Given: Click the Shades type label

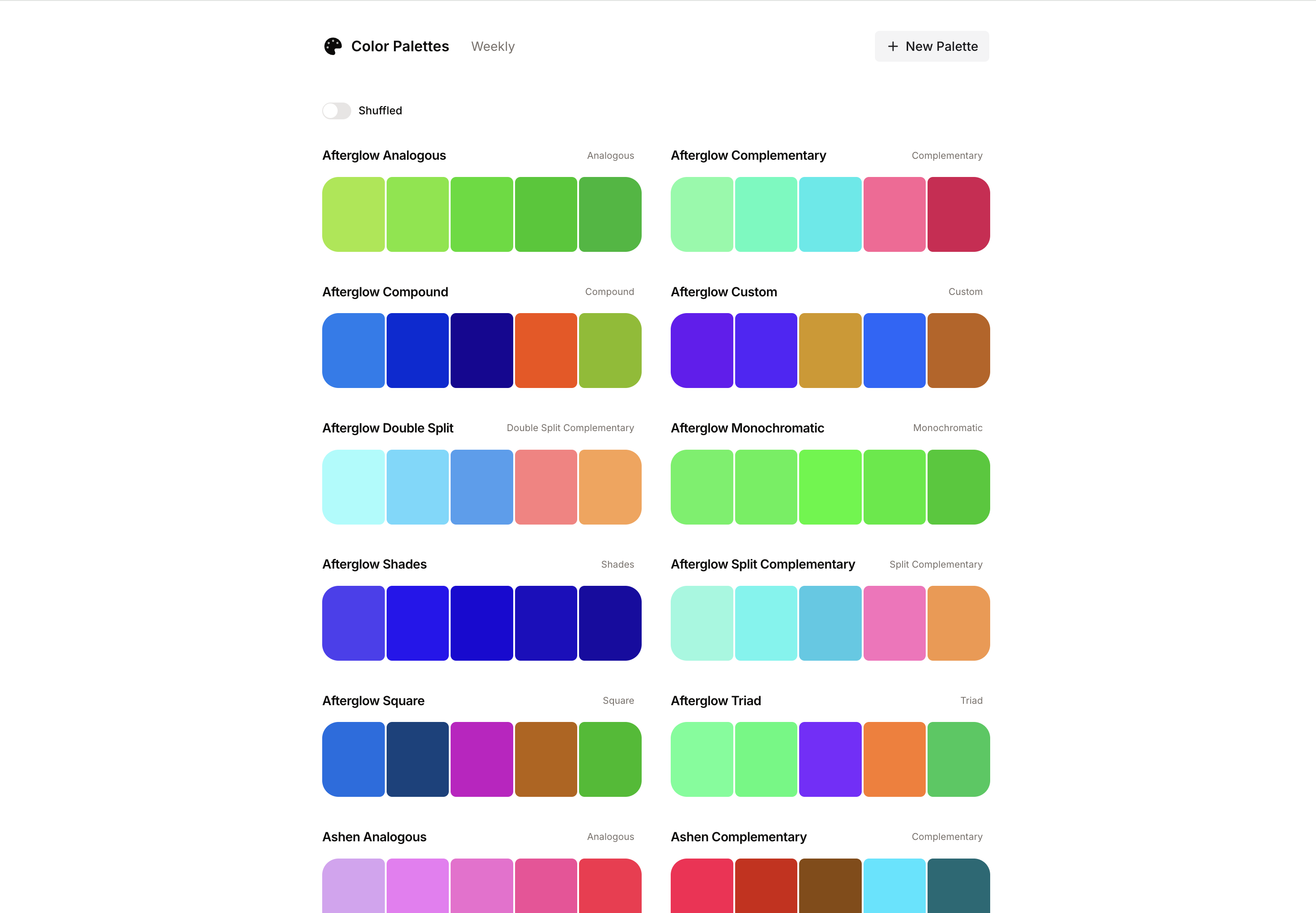Looking at the screenshot, I should (617, 564).
